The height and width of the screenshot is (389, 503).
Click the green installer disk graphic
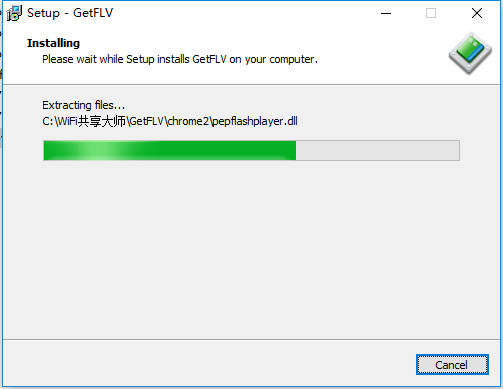(x=470, y=53)
